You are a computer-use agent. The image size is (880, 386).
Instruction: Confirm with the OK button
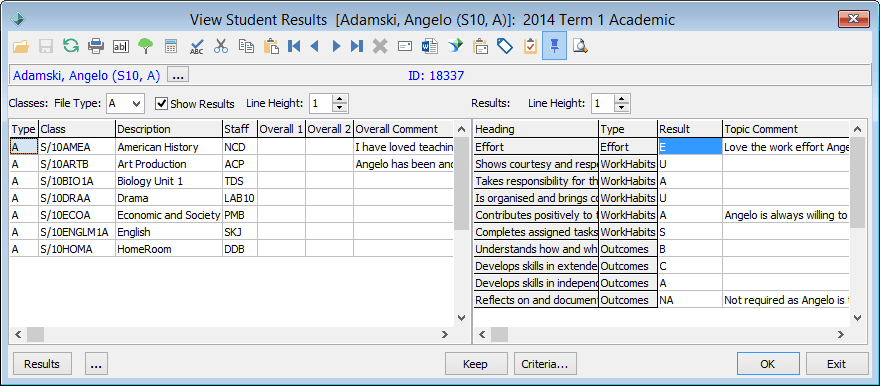pos(768,364)
